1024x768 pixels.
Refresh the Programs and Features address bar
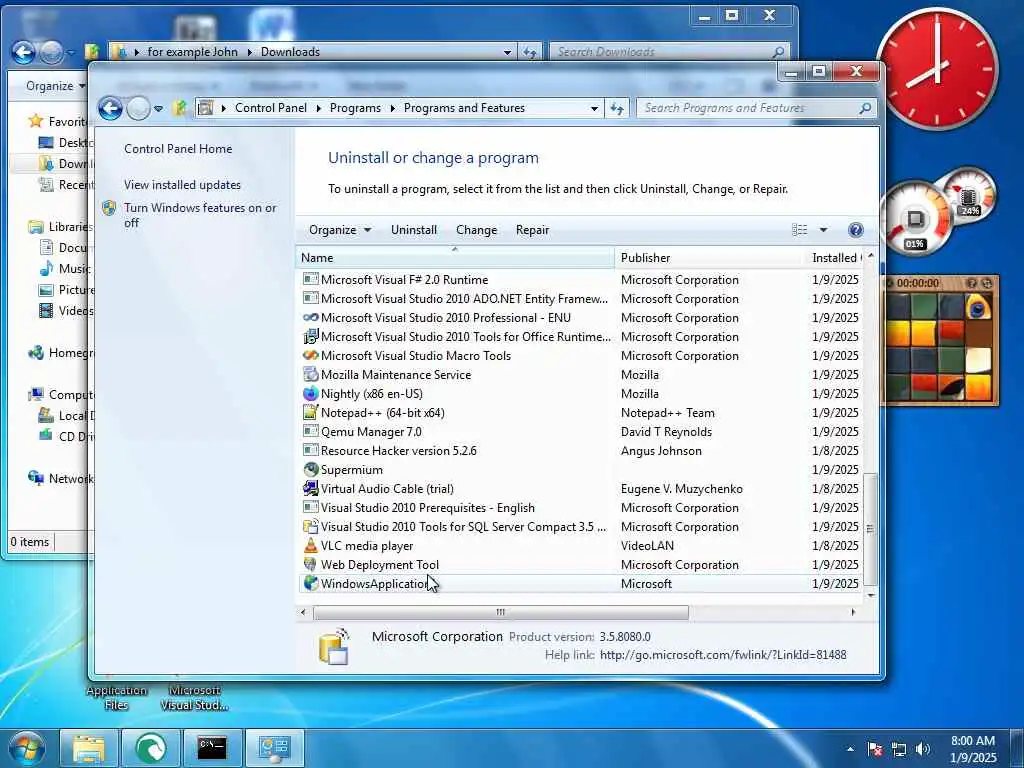click(x=616, y=108)
